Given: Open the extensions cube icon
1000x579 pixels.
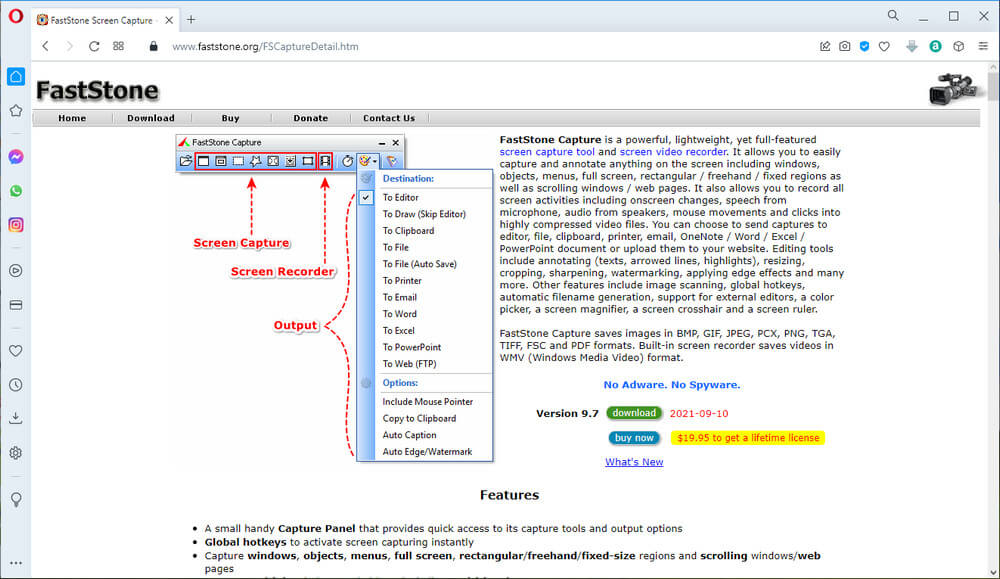Looking at the screenshot, I should point(959,46).
